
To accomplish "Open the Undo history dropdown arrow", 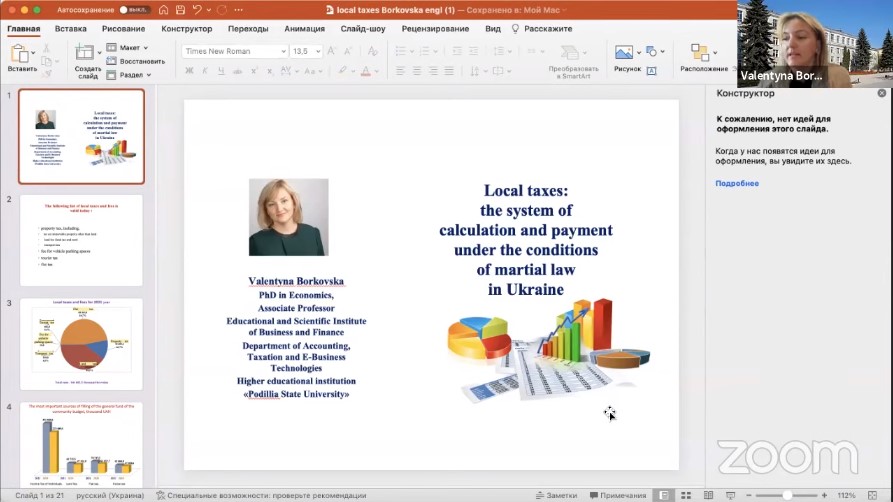I will pos(208,10).
